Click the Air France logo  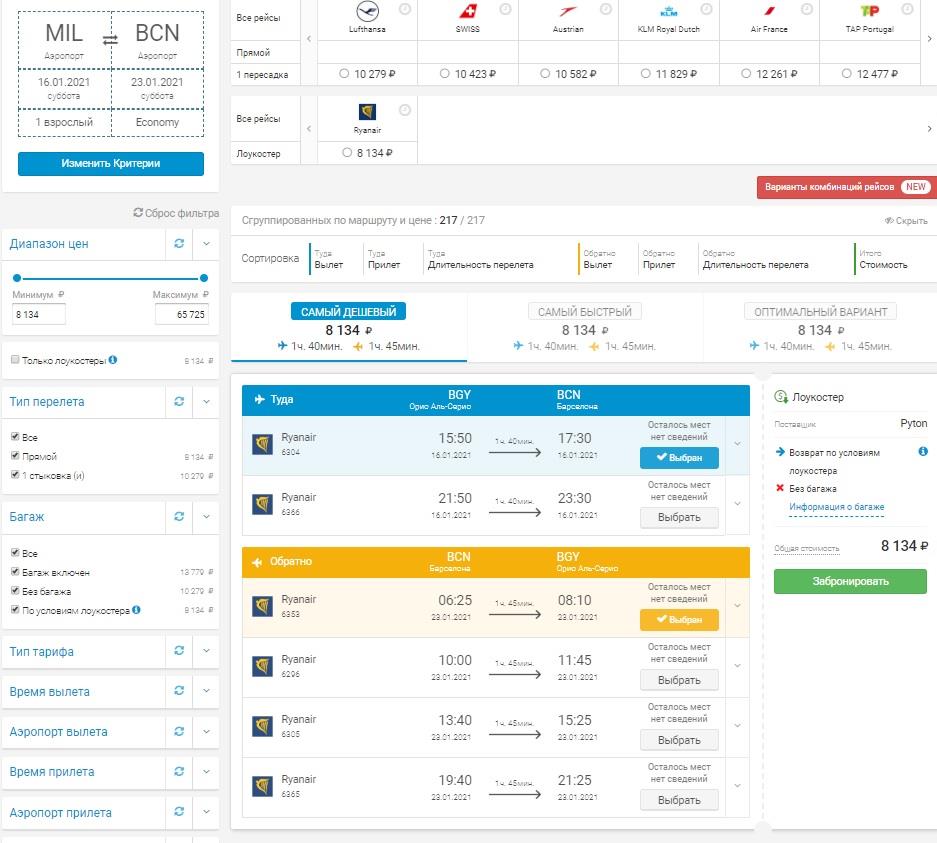tap(769, 11)
